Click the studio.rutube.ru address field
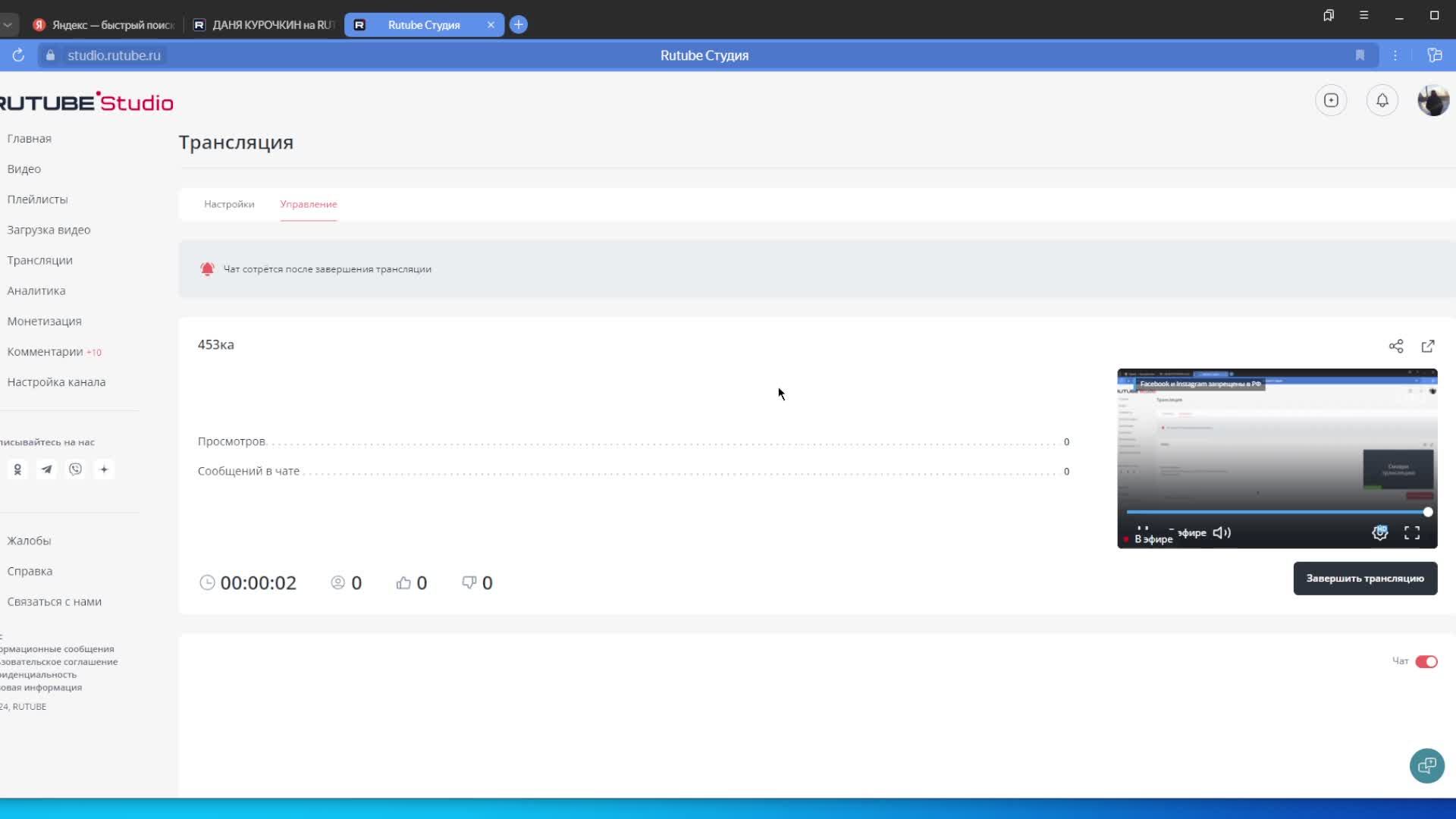 (x=114, y=55)
